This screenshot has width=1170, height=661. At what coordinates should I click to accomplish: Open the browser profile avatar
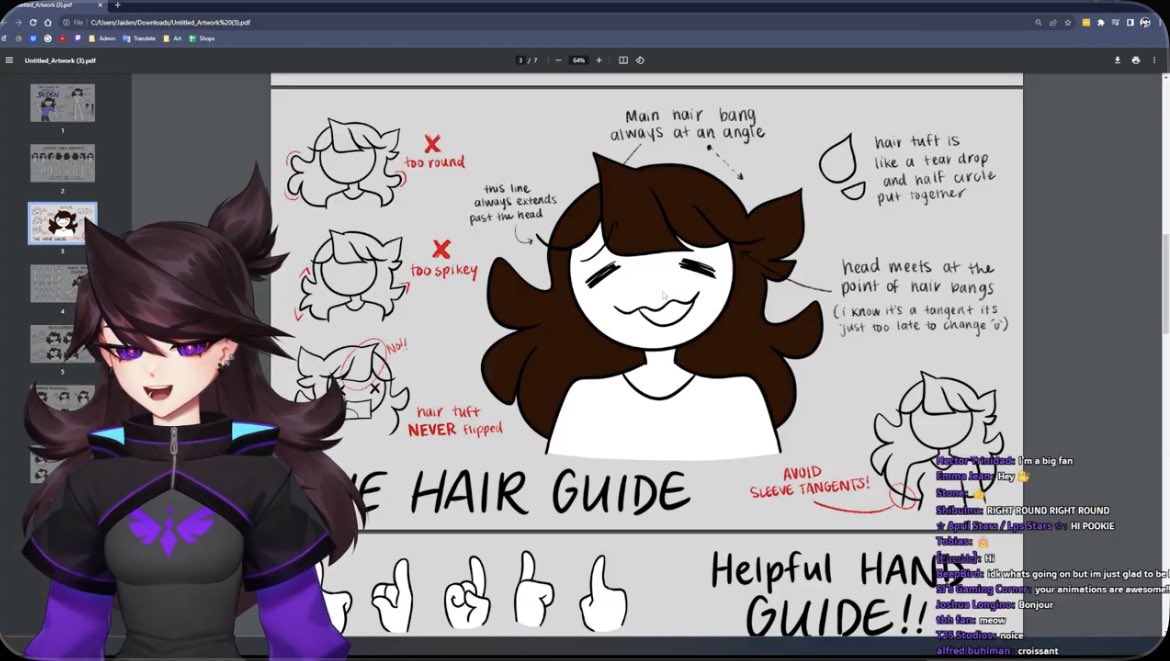pyautogui.click(x=1145, y=22)
